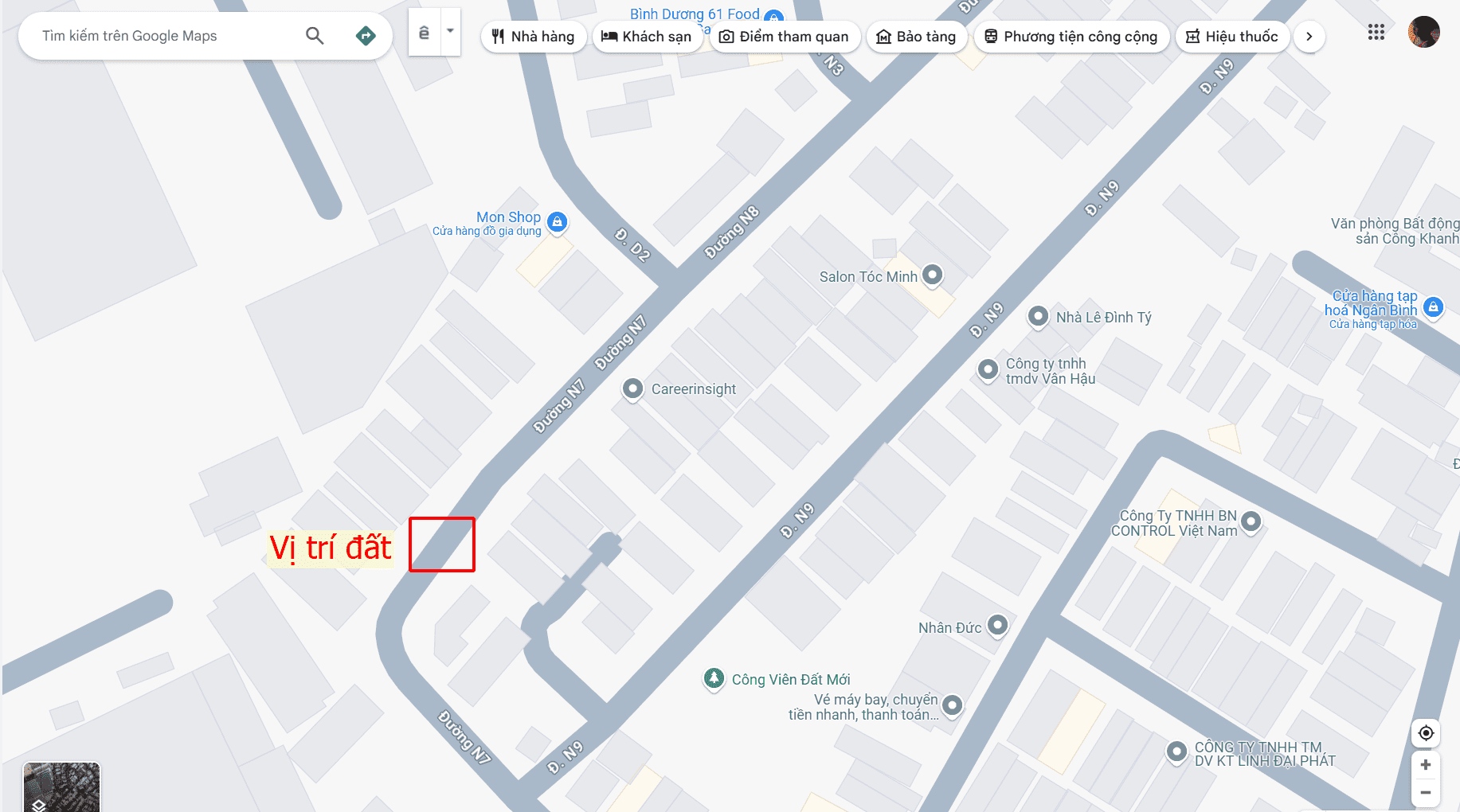1460x812 pixels.
Task: Filter map by Khách sạn
Action: coord(647,37)
